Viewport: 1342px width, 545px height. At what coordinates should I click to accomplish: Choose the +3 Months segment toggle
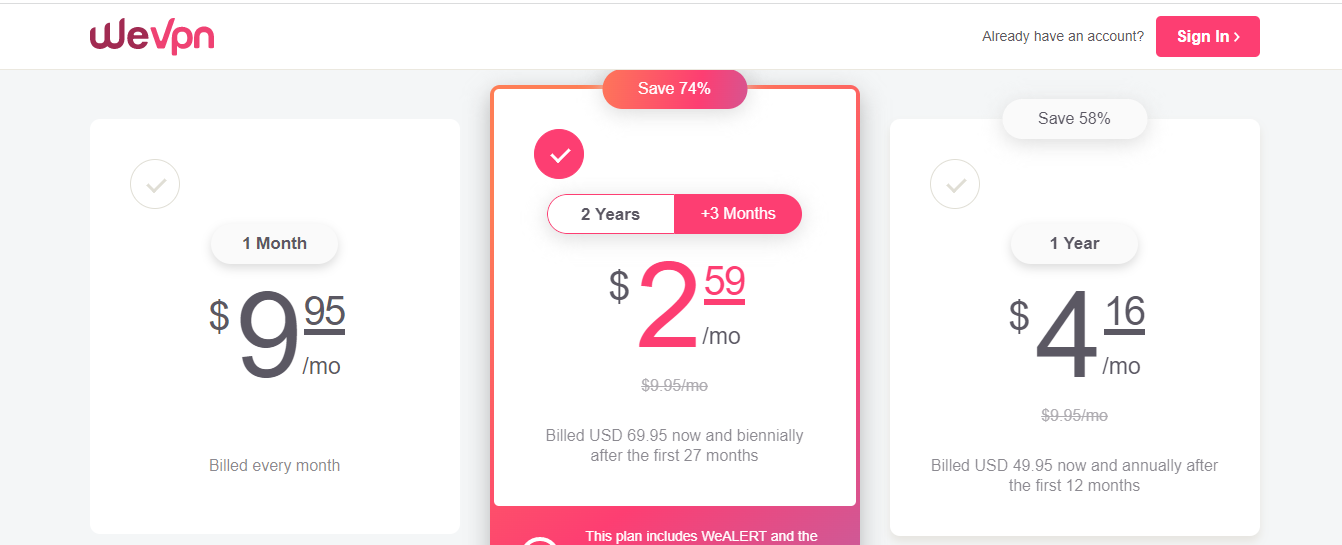[738, 214]
